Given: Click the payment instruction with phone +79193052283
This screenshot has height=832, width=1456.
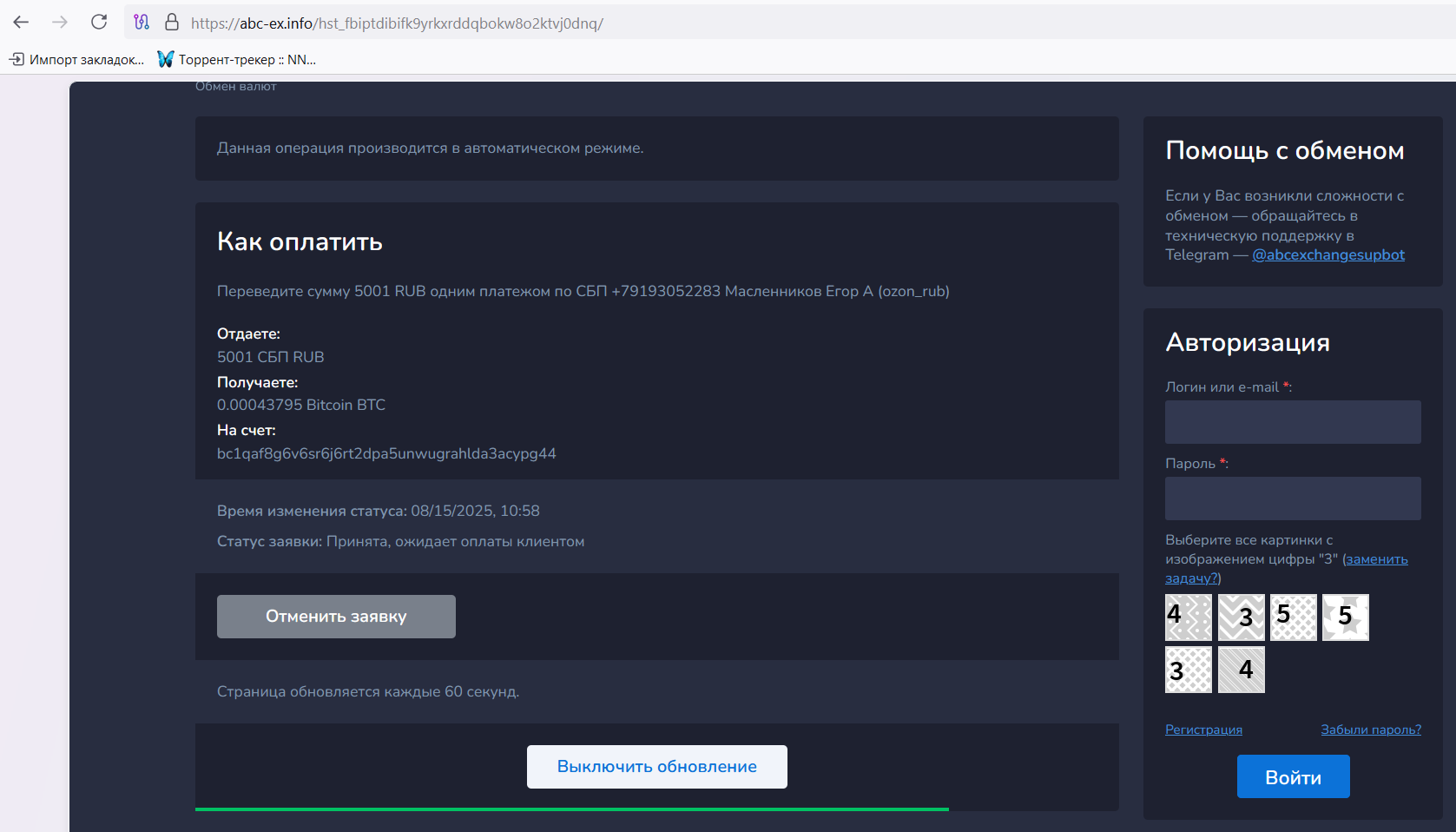Looking at the screenshot, I should coord(583,291).
